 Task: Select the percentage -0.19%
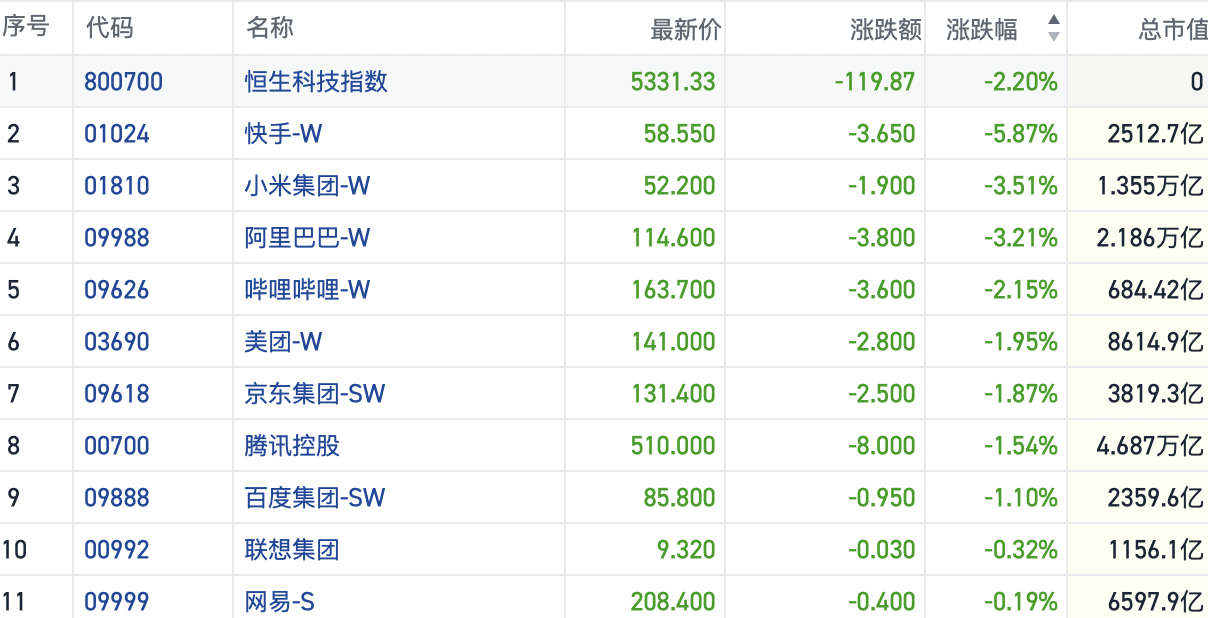(1019, 601)
